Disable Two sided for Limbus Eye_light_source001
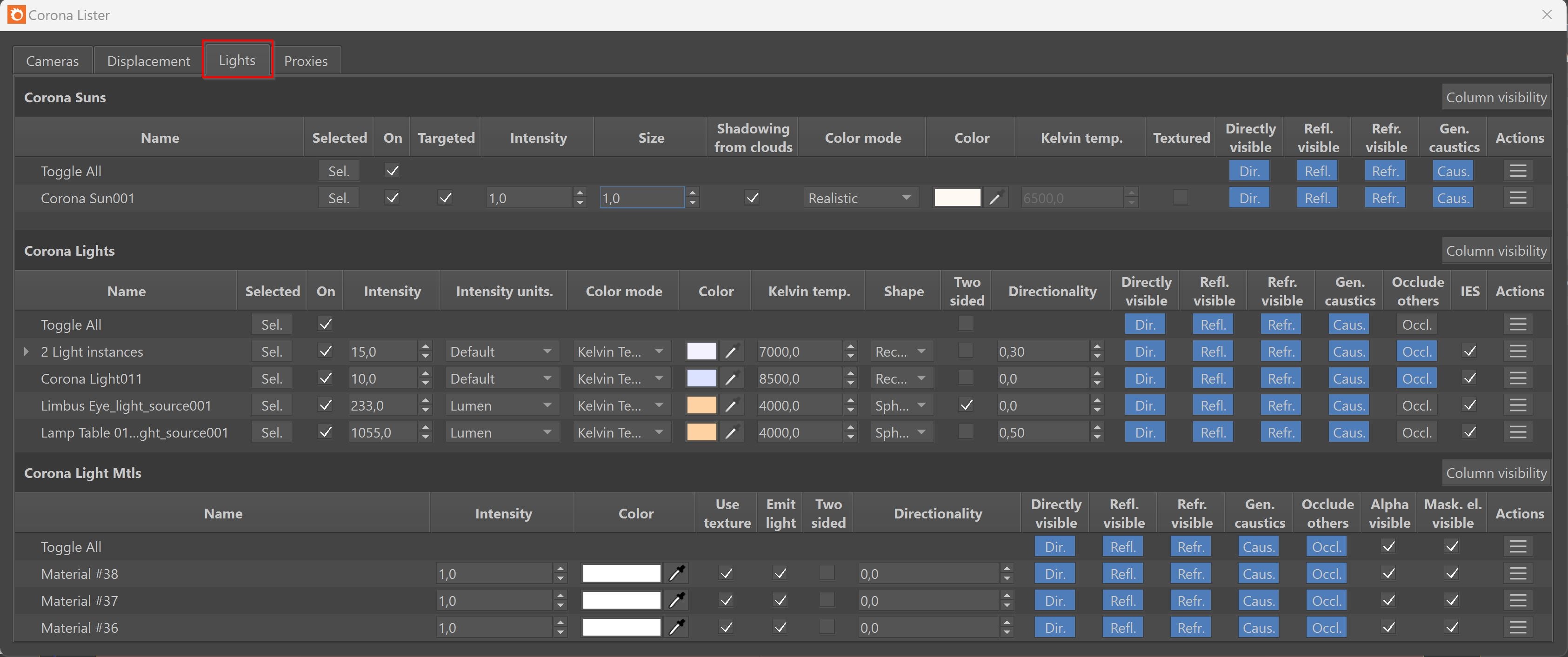Screen dimensions: 1568x657 965,405
